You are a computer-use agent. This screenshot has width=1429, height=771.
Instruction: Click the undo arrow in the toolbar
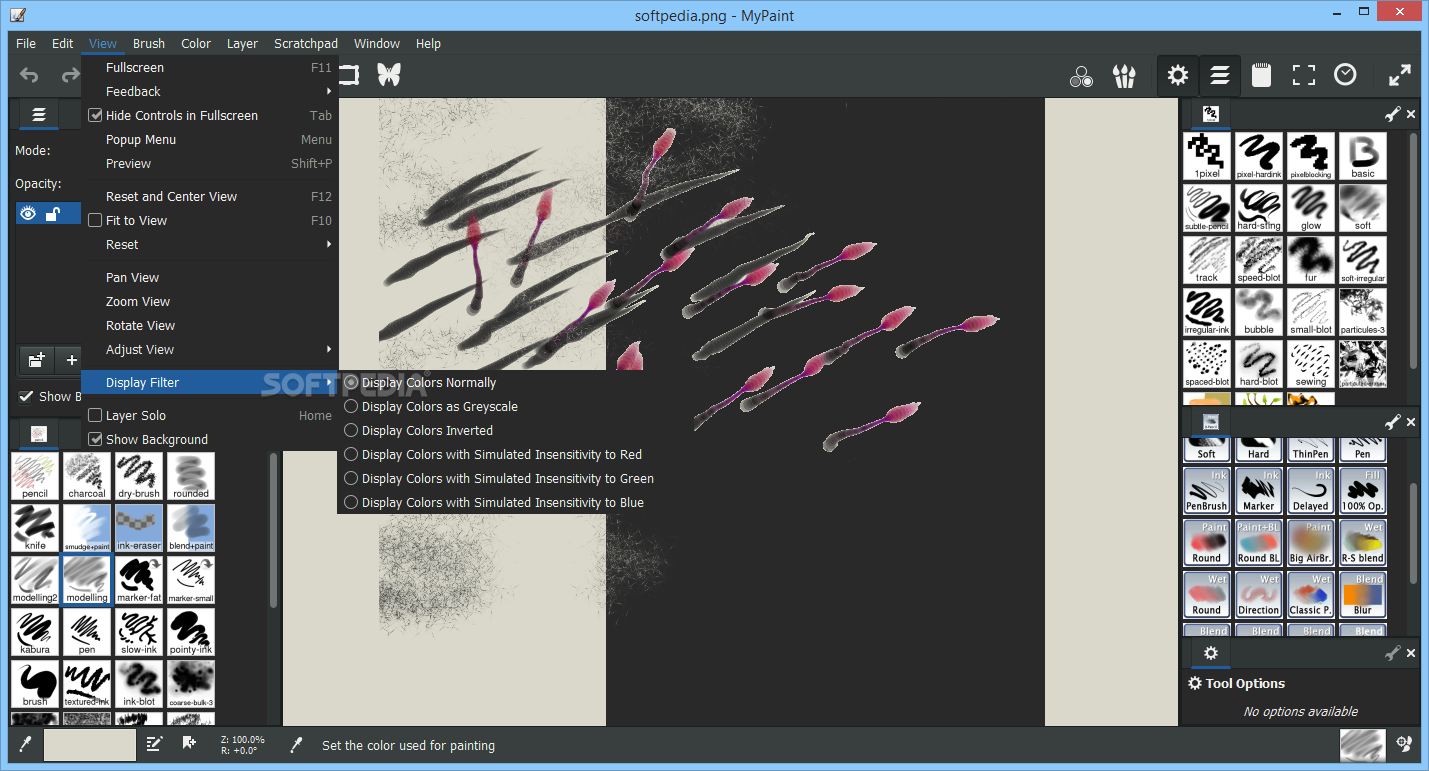coord(29,75)
